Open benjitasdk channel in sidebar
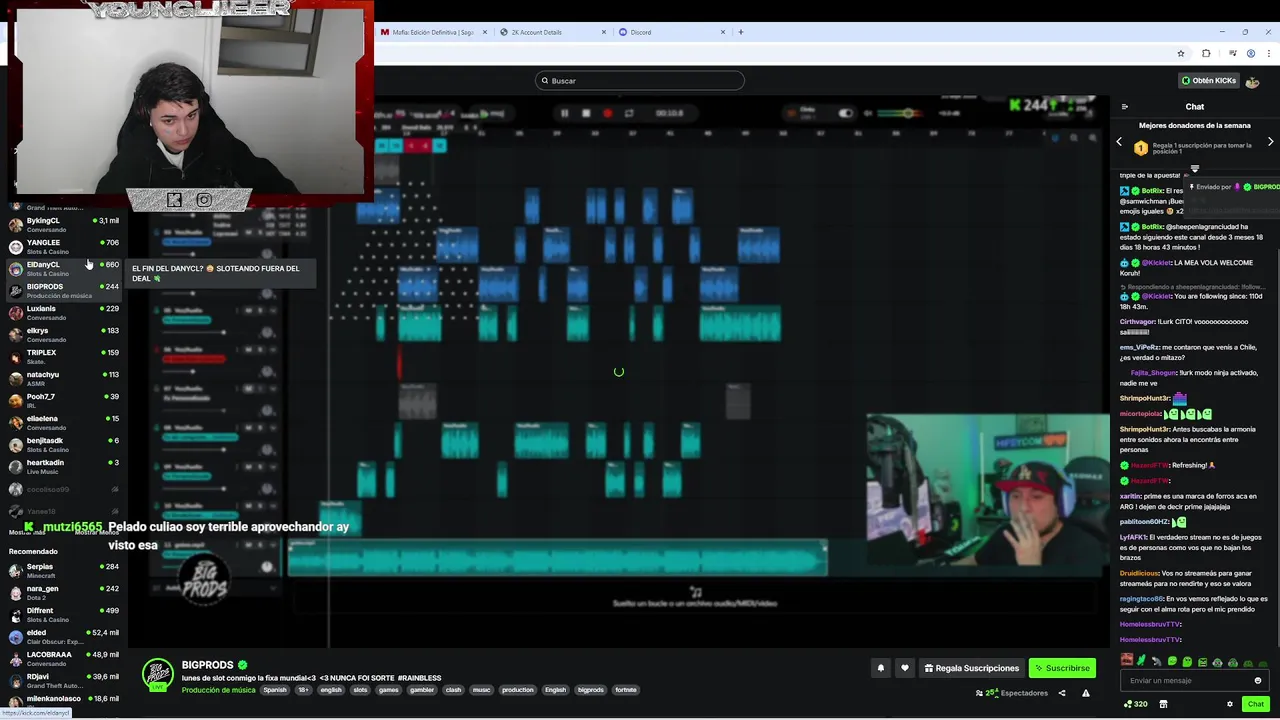1280x720 pixels. tap(64, 445)
